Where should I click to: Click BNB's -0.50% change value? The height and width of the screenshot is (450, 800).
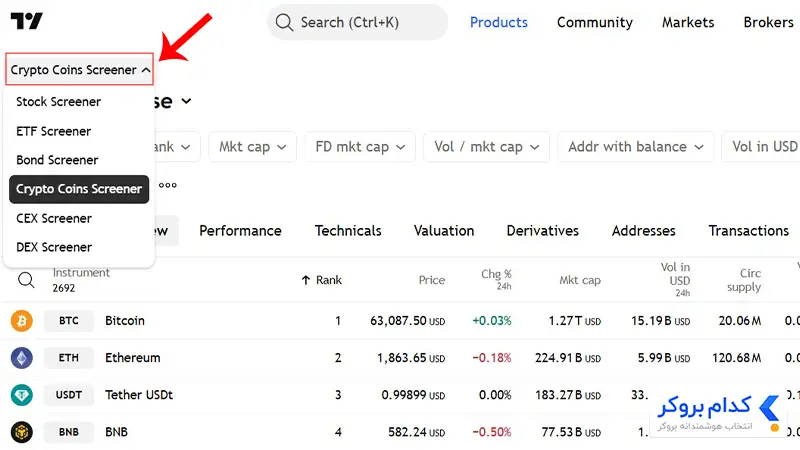pos(492,432)
